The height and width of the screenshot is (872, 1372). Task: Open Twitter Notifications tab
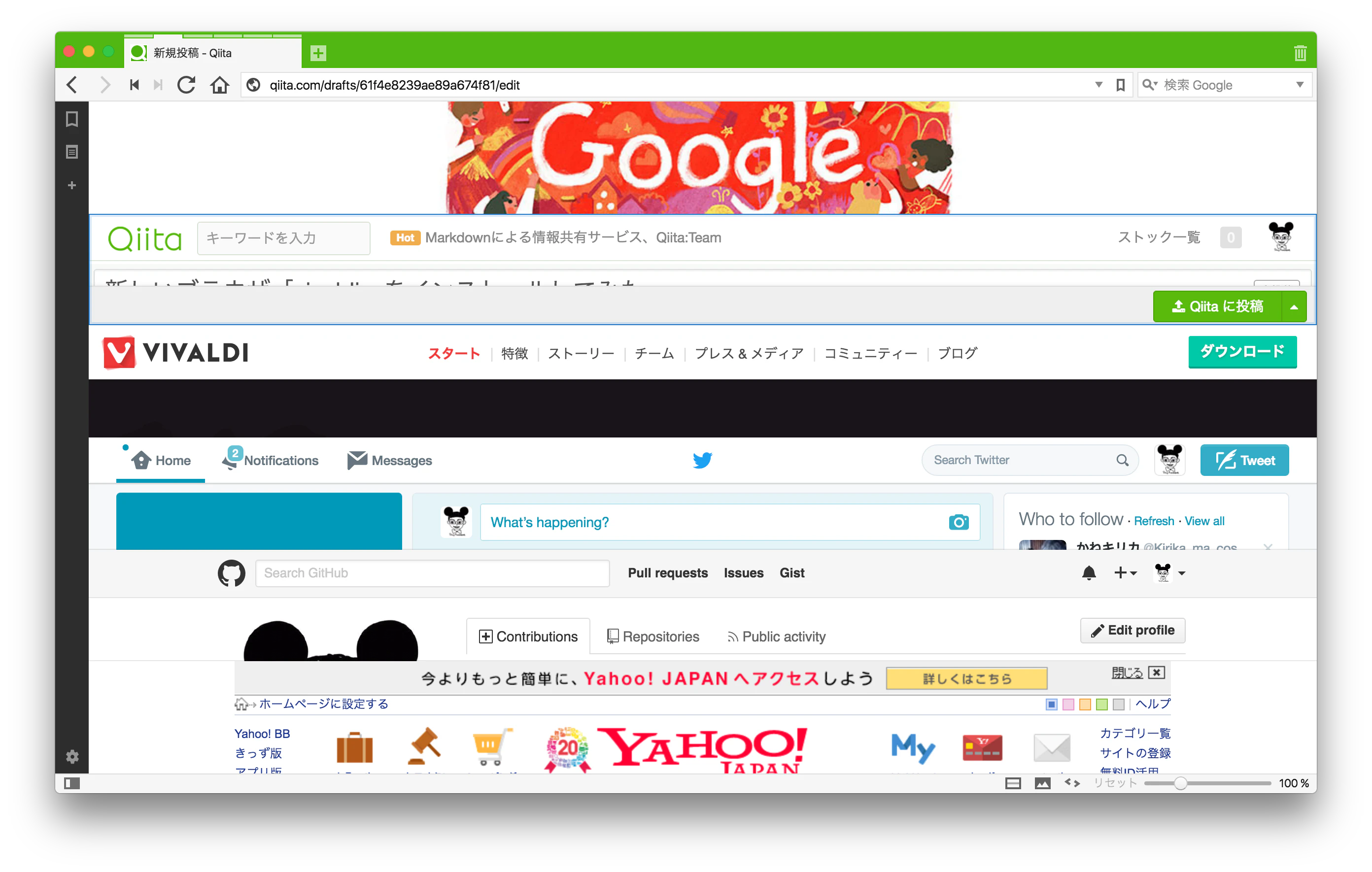[x=271, y=460]
